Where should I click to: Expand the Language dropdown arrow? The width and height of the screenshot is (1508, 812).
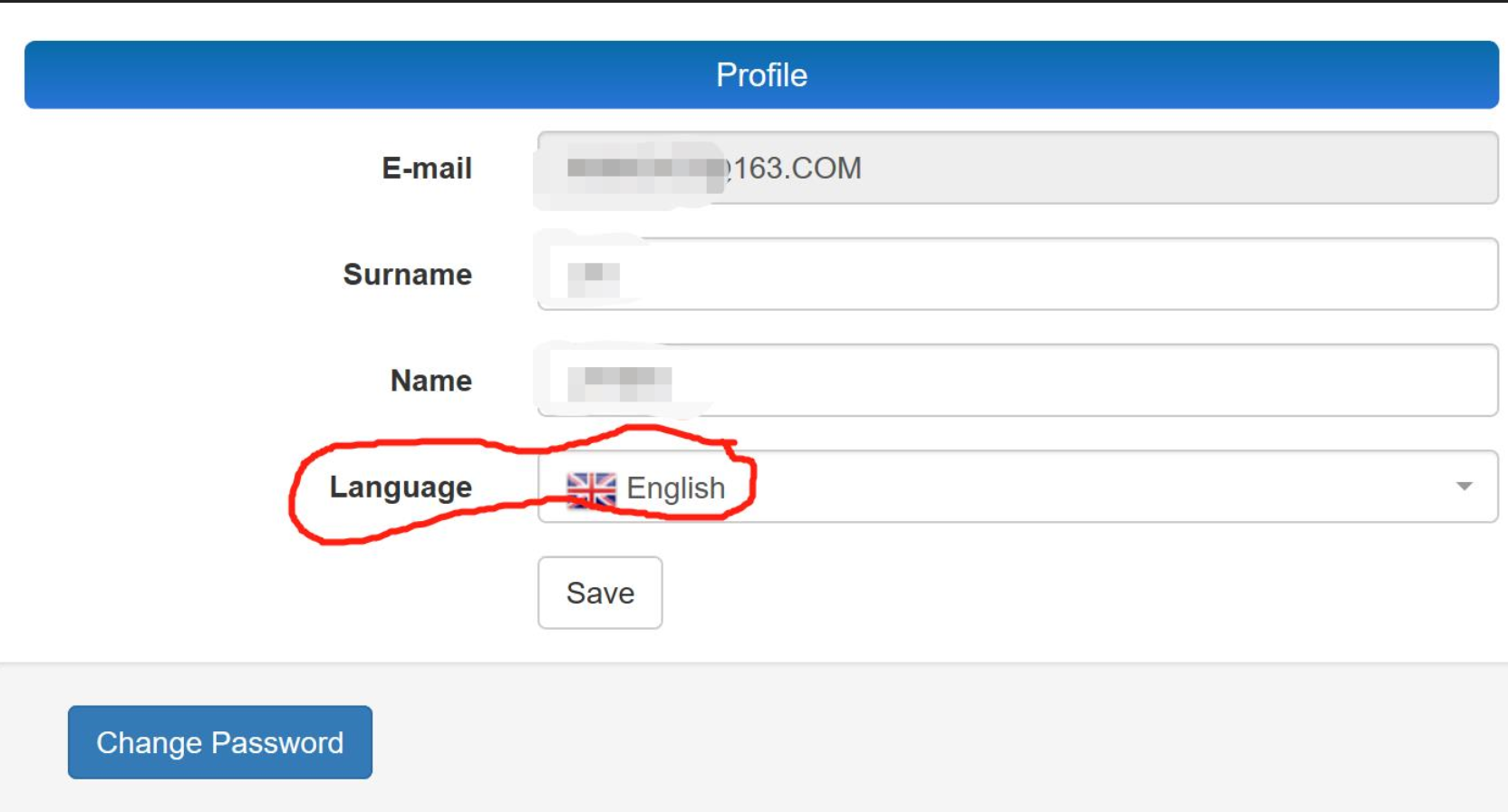tap(1463, 487)
